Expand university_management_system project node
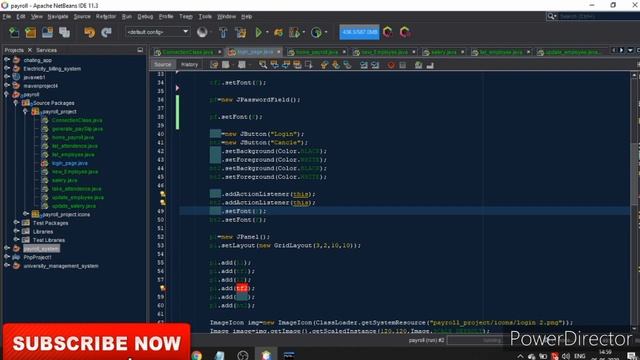640x360 pixels. coord(7,265)
